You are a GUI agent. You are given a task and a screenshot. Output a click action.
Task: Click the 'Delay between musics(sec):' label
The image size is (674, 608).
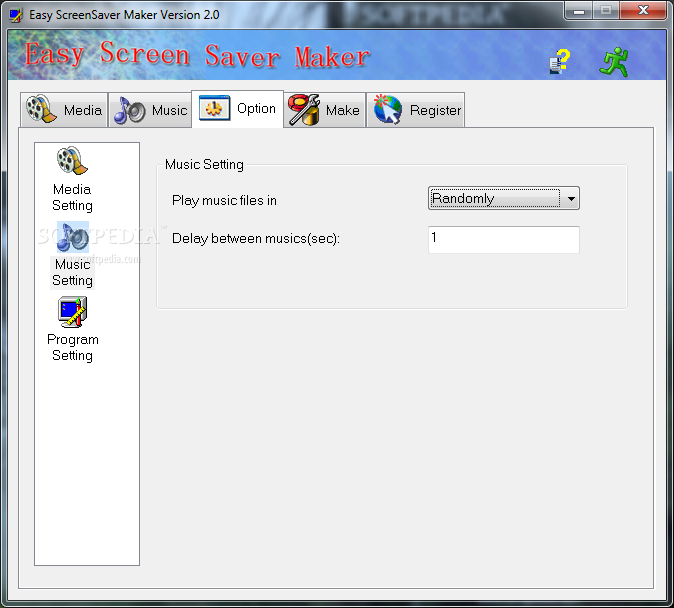(x=256, y=239)
